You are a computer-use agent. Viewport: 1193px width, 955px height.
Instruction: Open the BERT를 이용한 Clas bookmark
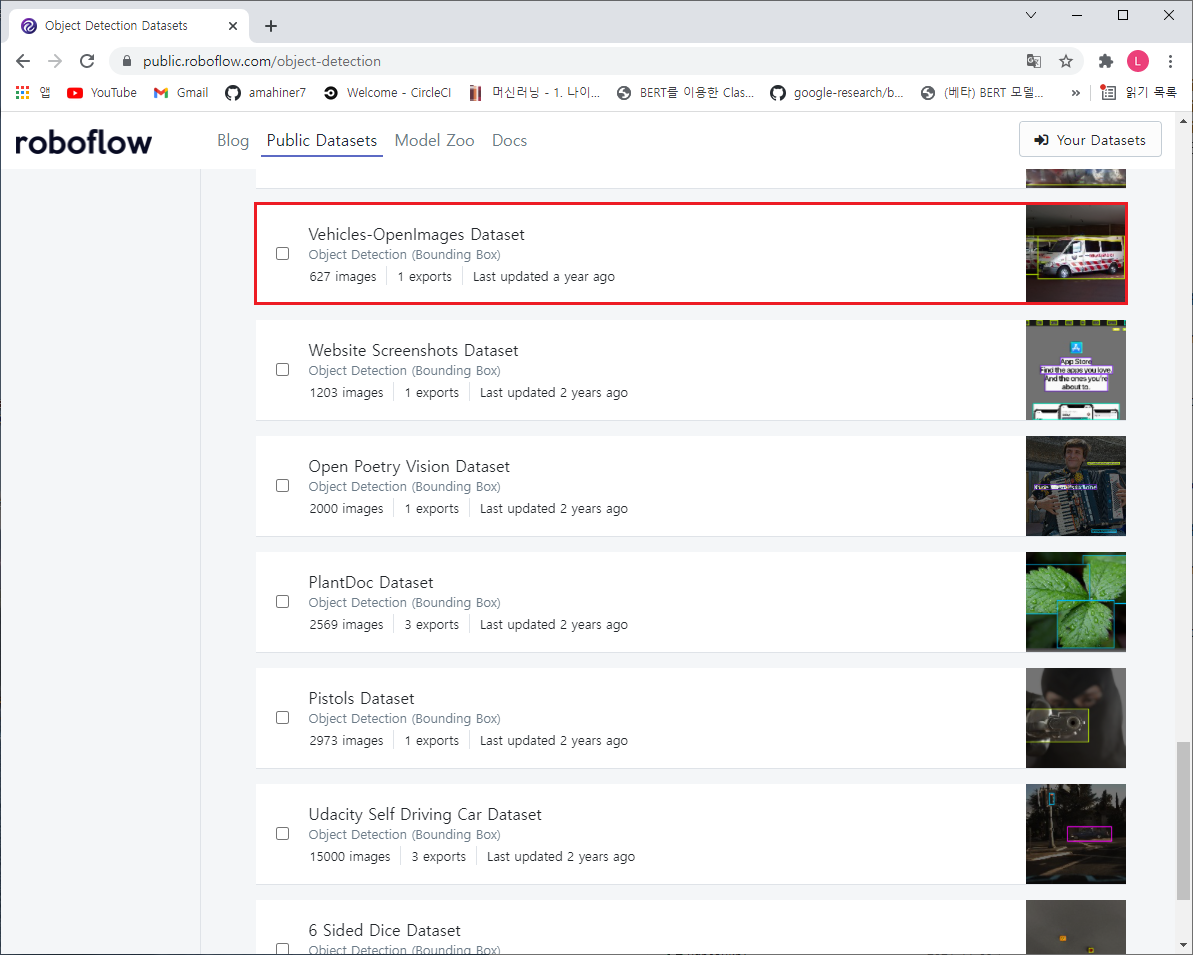[x=685, y=92]
